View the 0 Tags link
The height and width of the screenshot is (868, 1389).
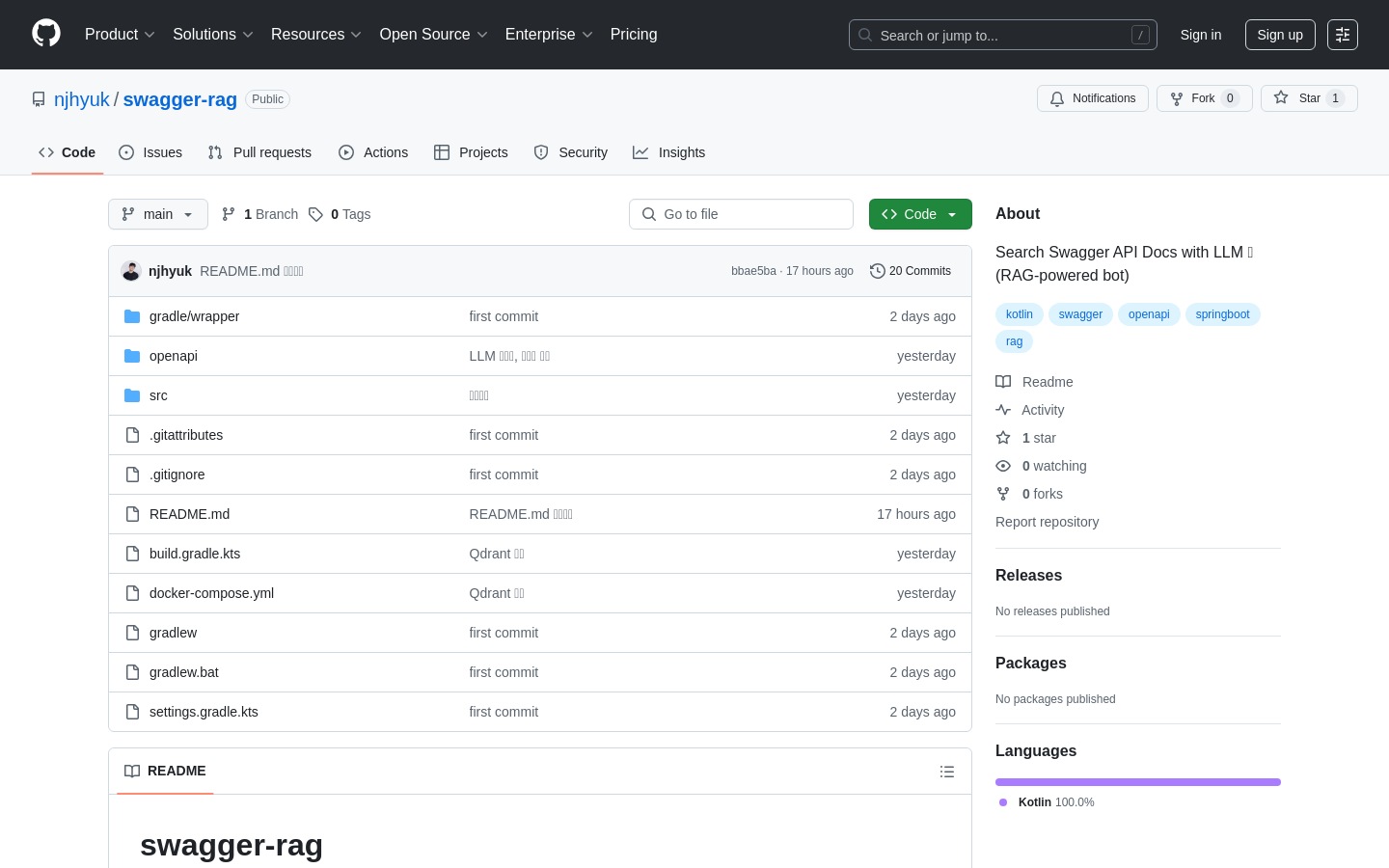(x=340, y=214)
